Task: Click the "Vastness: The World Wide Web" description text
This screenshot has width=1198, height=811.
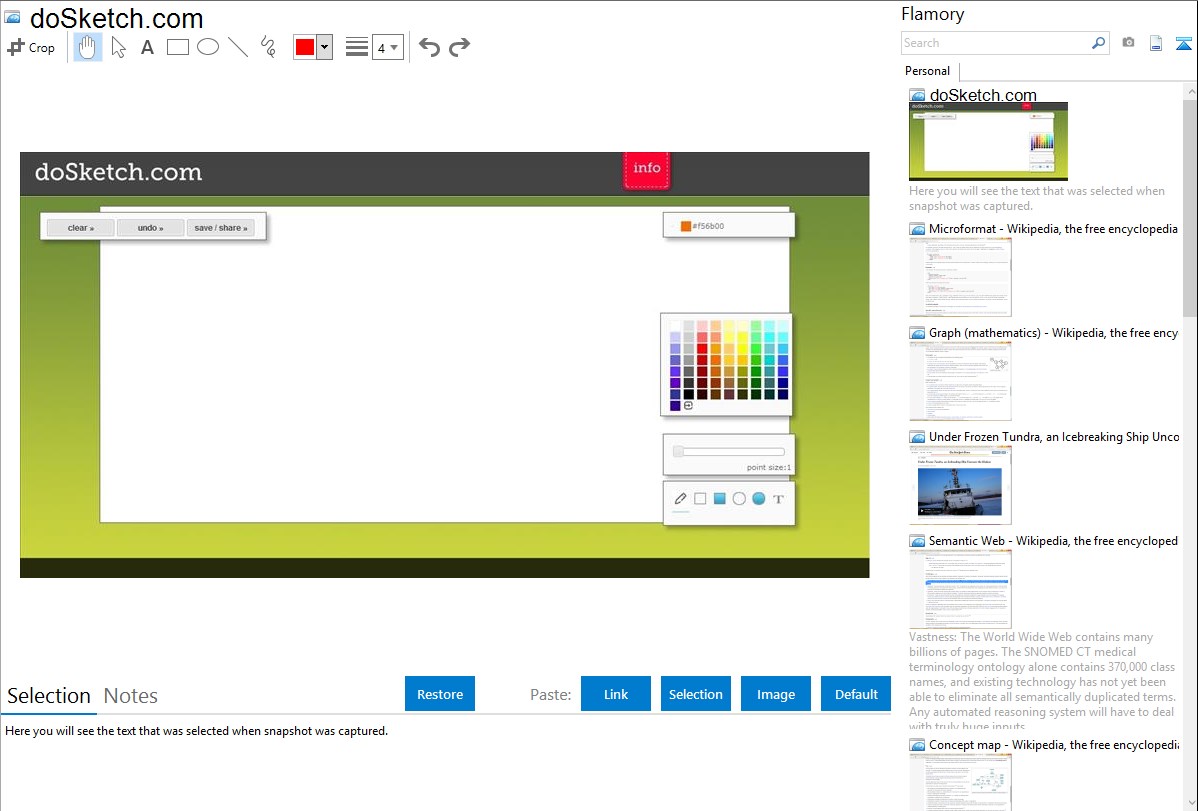Action: tap(1043, 682)
